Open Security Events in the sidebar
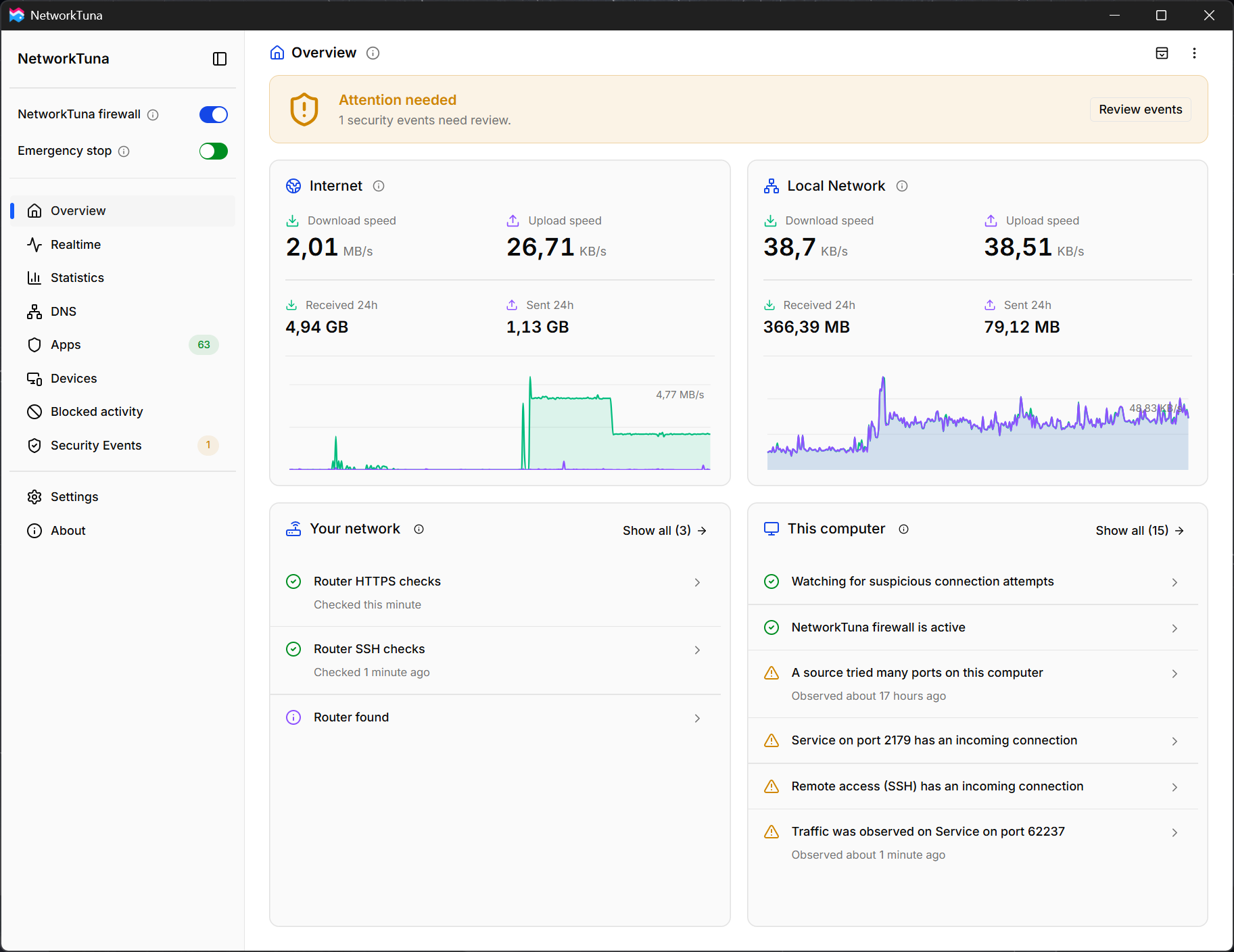 coord(123,446)
